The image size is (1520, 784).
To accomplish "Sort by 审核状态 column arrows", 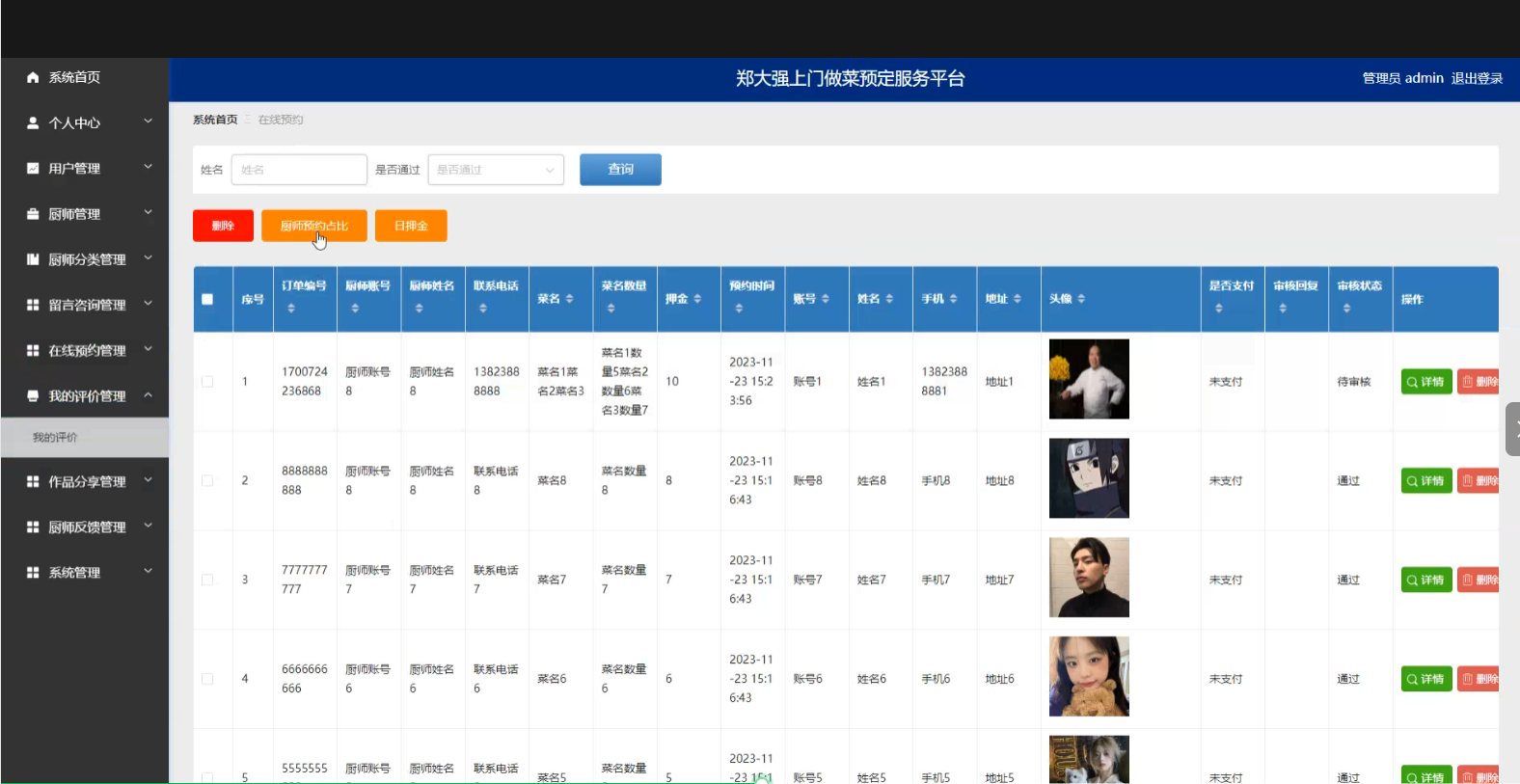I will (1346, 308).
